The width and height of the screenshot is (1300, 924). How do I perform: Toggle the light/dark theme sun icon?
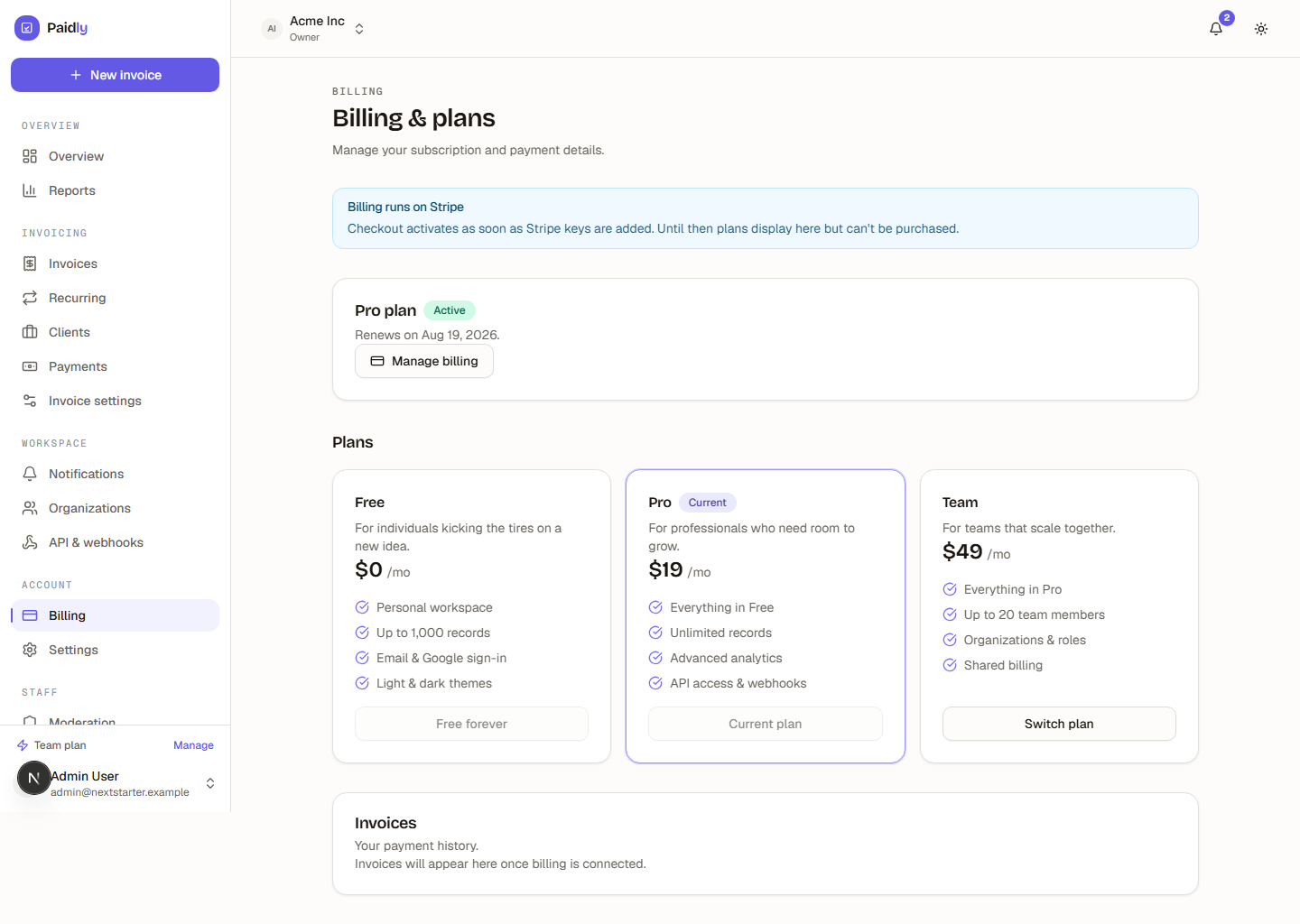[1261, 29]
